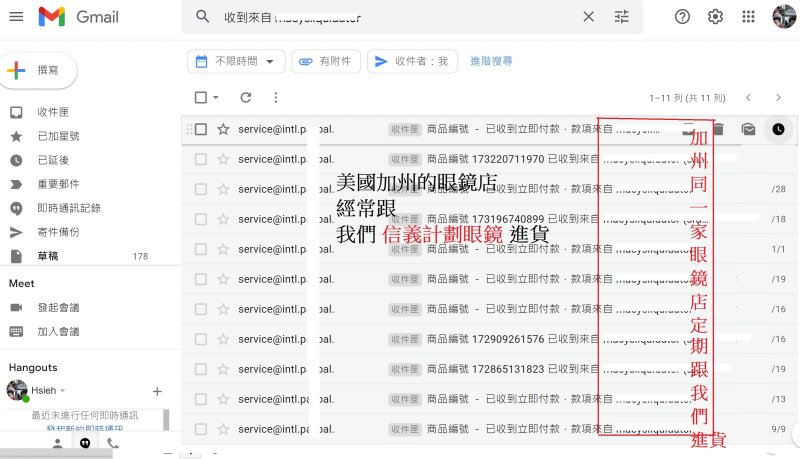Expand the Hsieh Hangouts status dropdown
The image size is (800, 459).
coord(62,390)
